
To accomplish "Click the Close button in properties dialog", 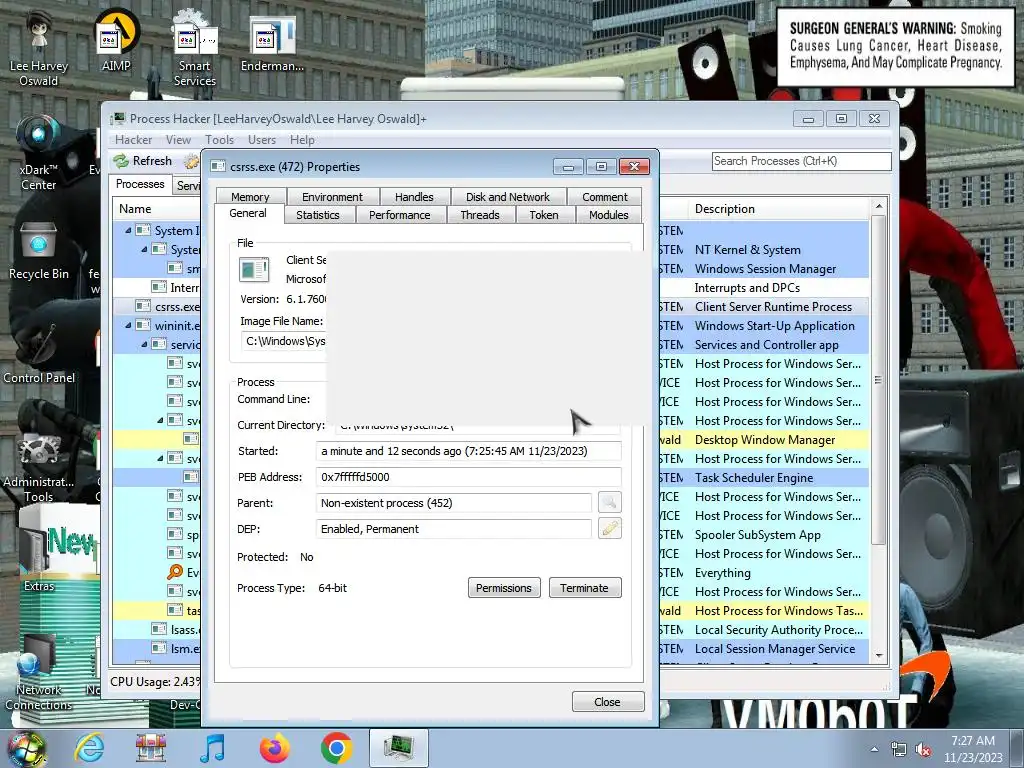I will click(x=608, y=701).
